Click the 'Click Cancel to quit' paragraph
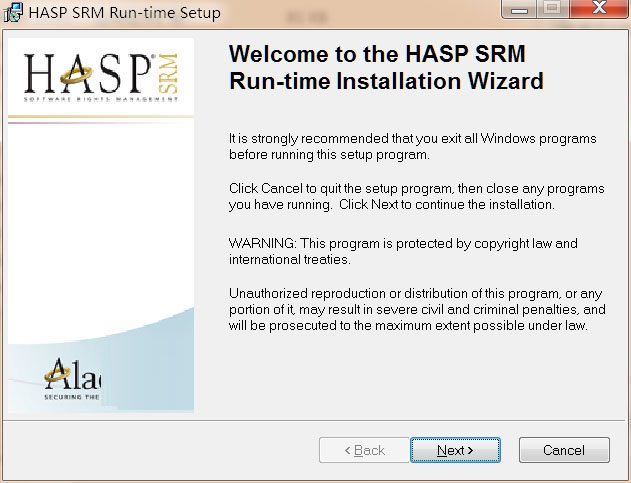The width and height of the screenshot is (631, 483). point(417,196)
